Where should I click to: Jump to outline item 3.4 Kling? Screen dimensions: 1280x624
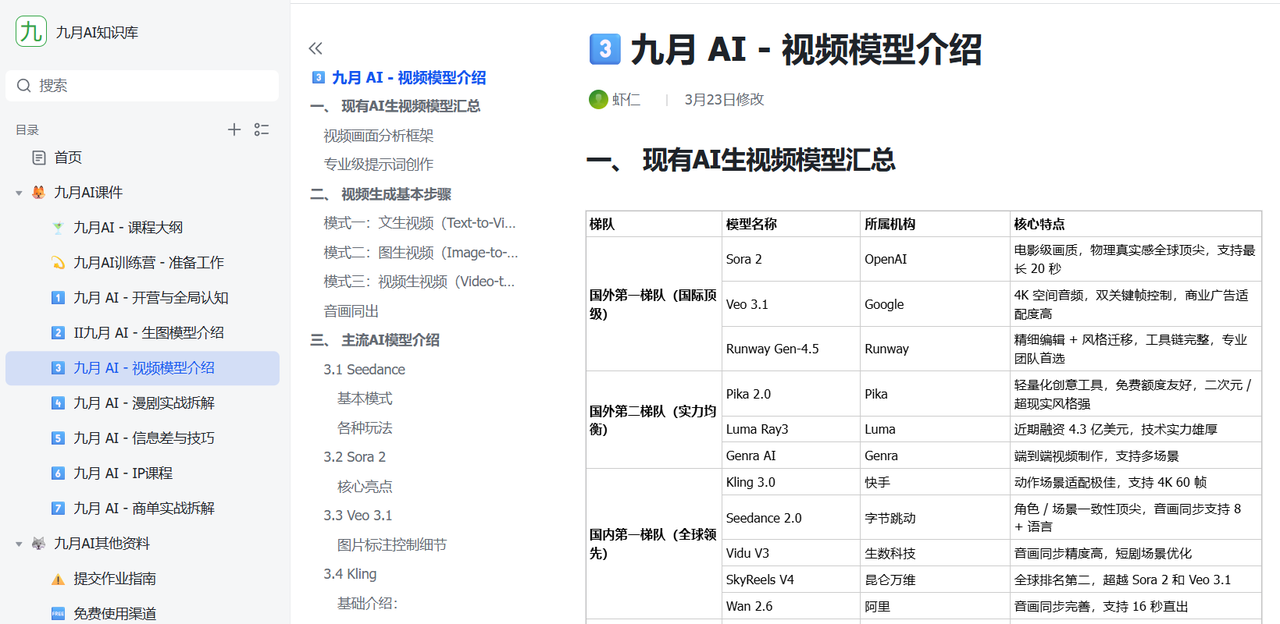pyautogui.click(x=350, y=574)
